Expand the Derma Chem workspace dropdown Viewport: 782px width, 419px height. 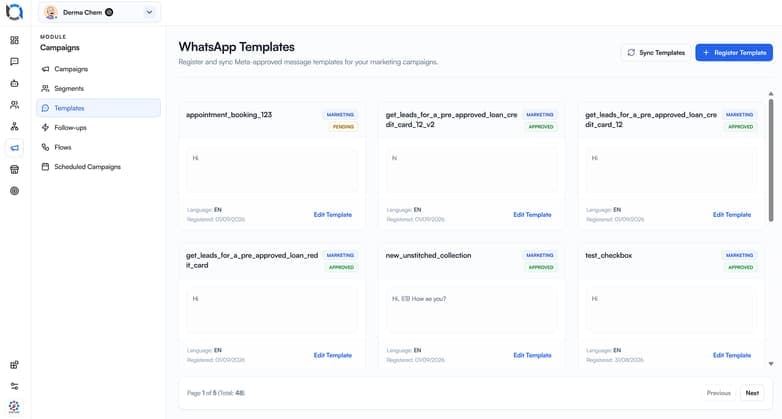coord(149,12)
